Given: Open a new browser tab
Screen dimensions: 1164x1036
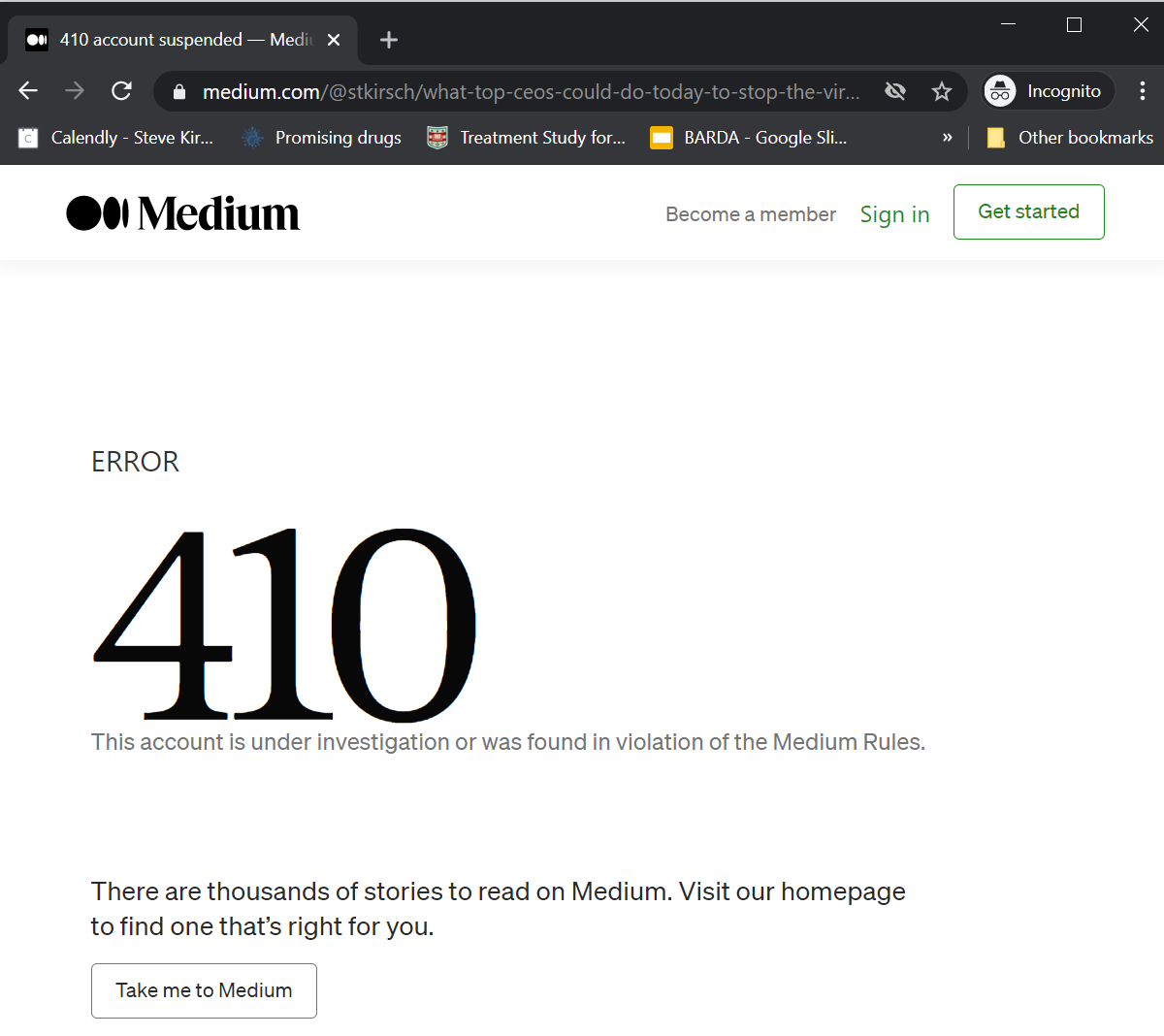Looking at the screenshot, I should point(389,40).
